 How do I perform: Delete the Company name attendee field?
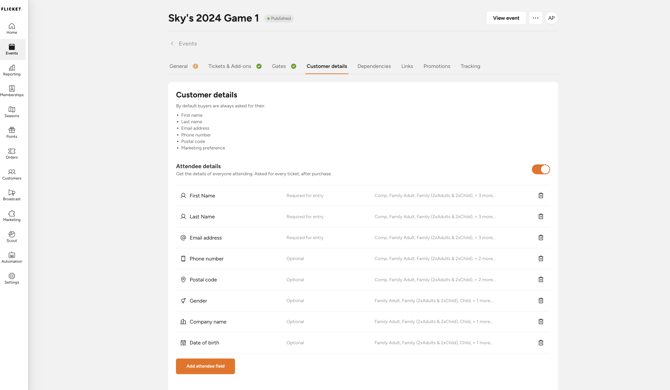pyautogui.click(x=541, y=322)
